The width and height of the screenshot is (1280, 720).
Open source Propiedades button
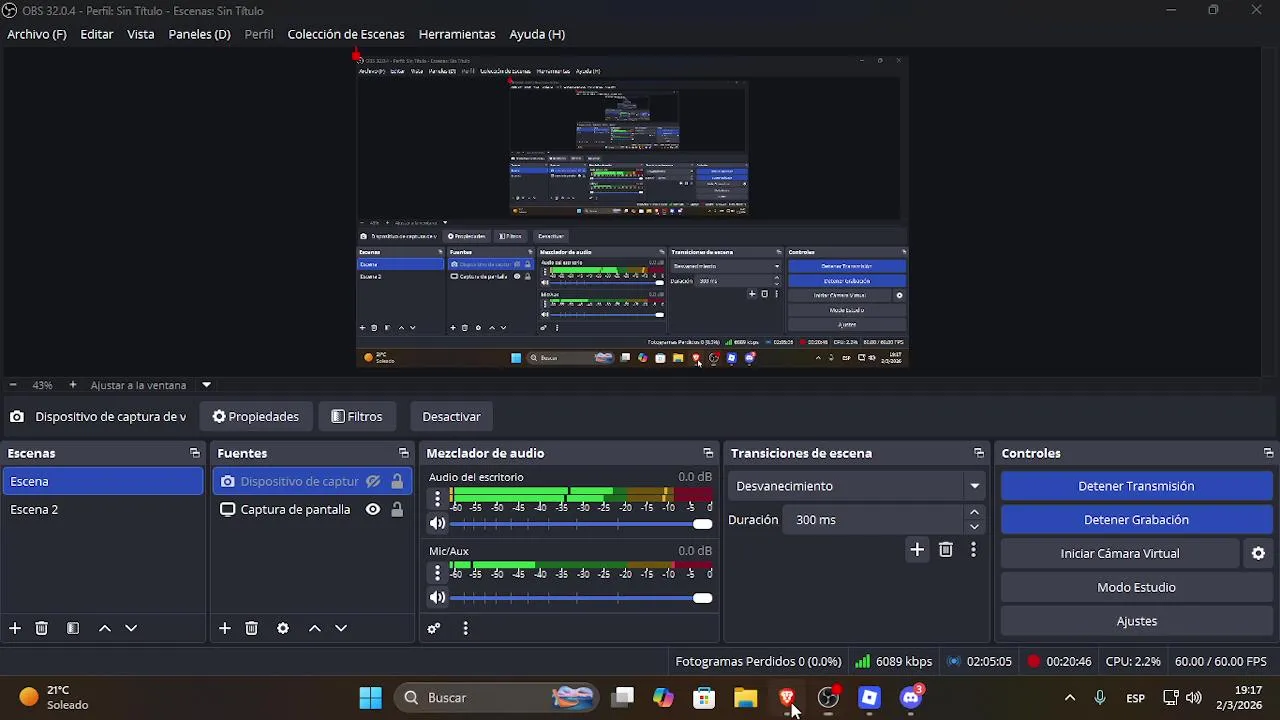pyautogui.click(x=256, y=417)
